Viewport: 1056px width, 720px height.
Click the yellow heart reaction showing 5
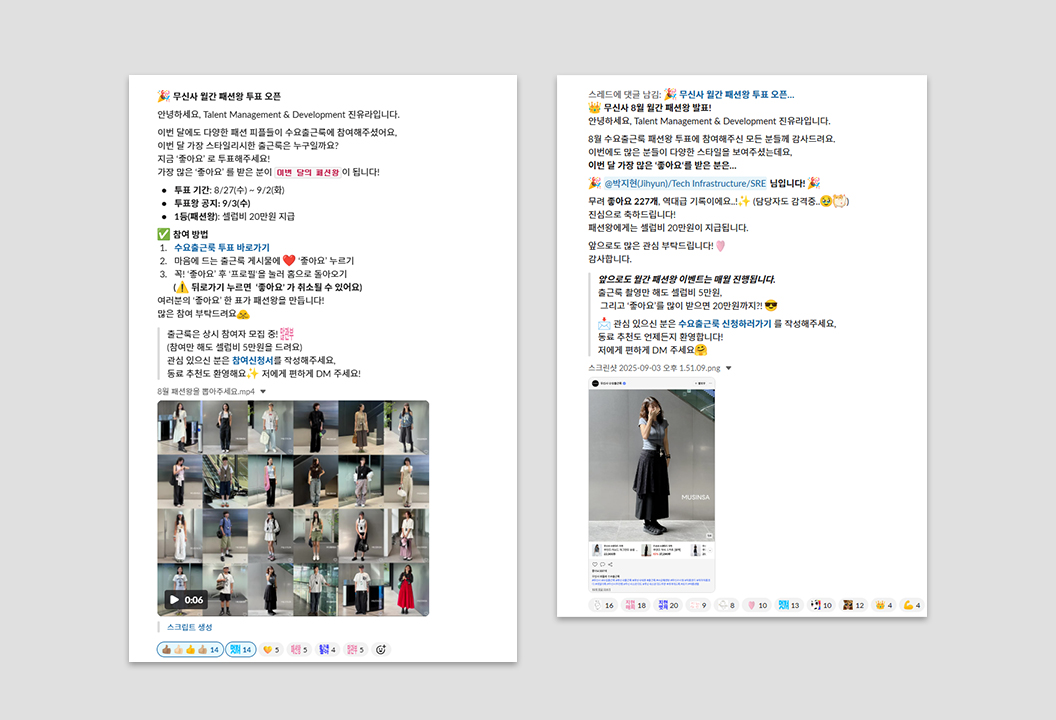(x=271, y=649)
